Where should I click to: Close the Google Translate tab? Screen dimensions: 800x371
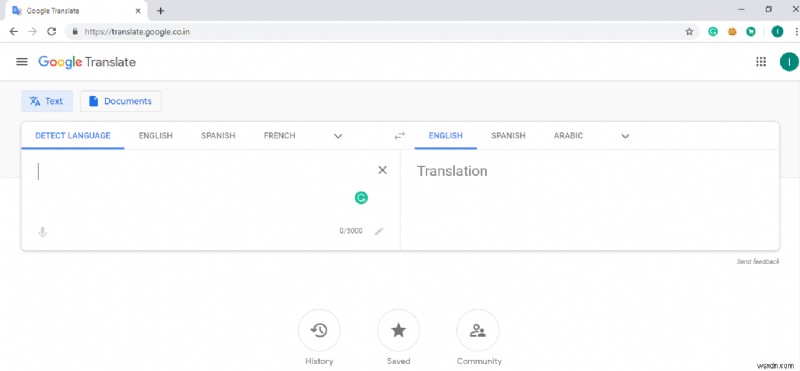point(138,10)
